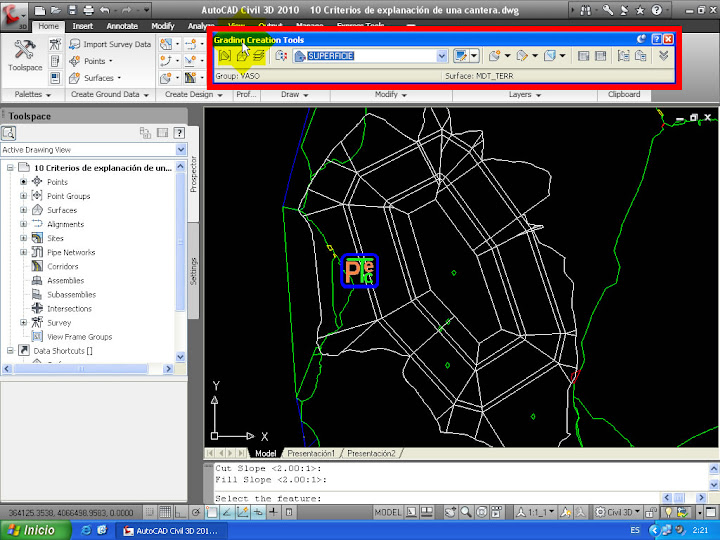Open the Toolspace palette button

[x=25, y=56]
